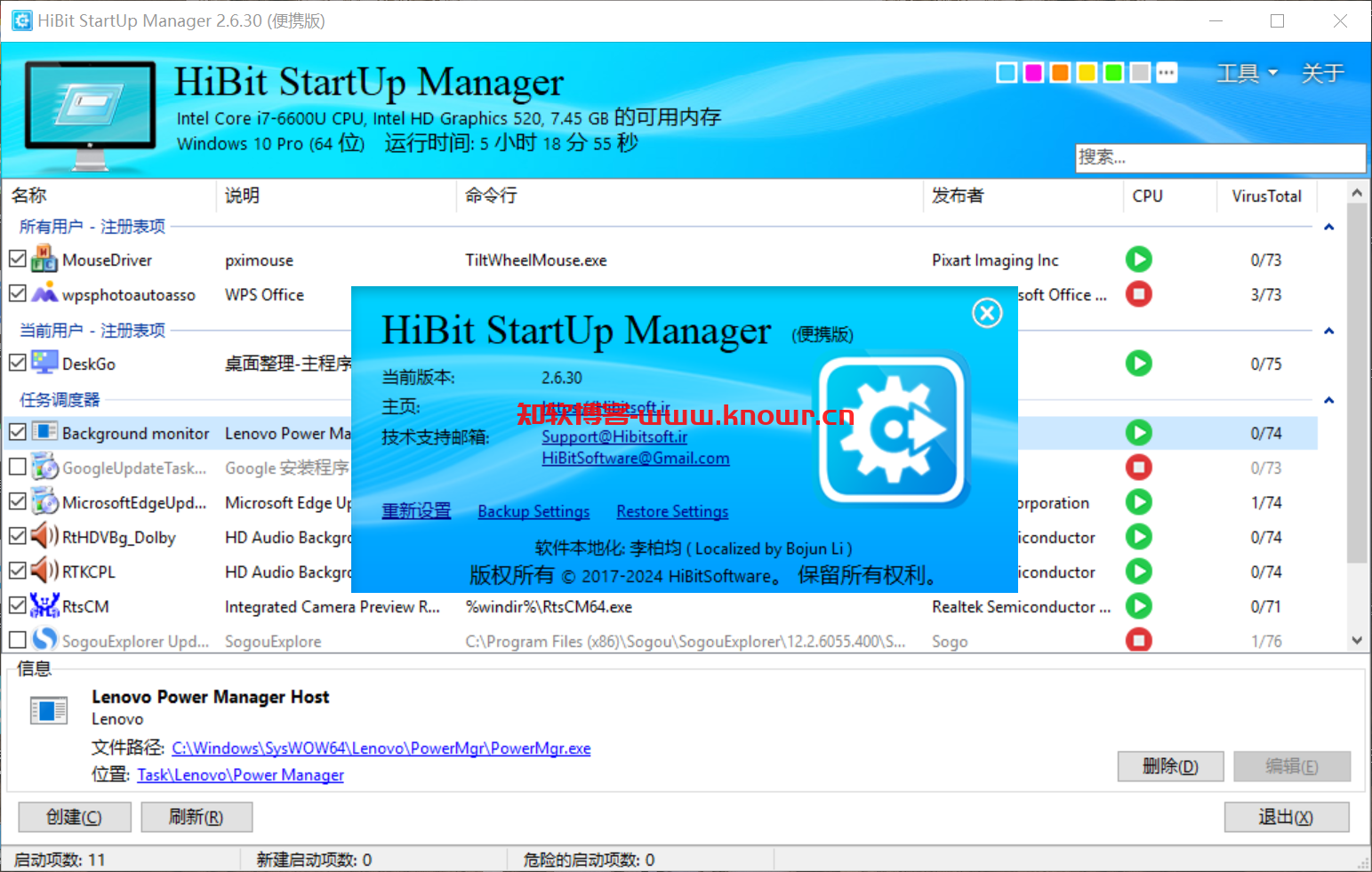1372x872 pixels.
Task: Click green status icon in RtsCM row
Action: (x=1138, y=605)
